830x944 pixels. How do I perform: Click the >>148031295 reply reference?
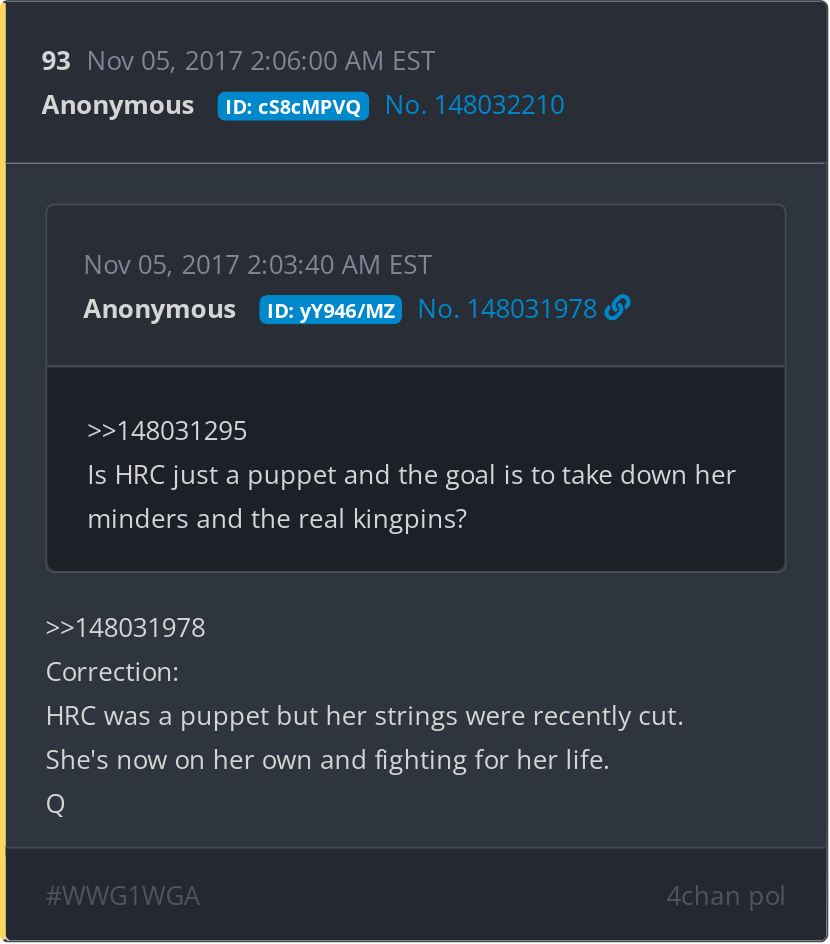pos(167,431)
